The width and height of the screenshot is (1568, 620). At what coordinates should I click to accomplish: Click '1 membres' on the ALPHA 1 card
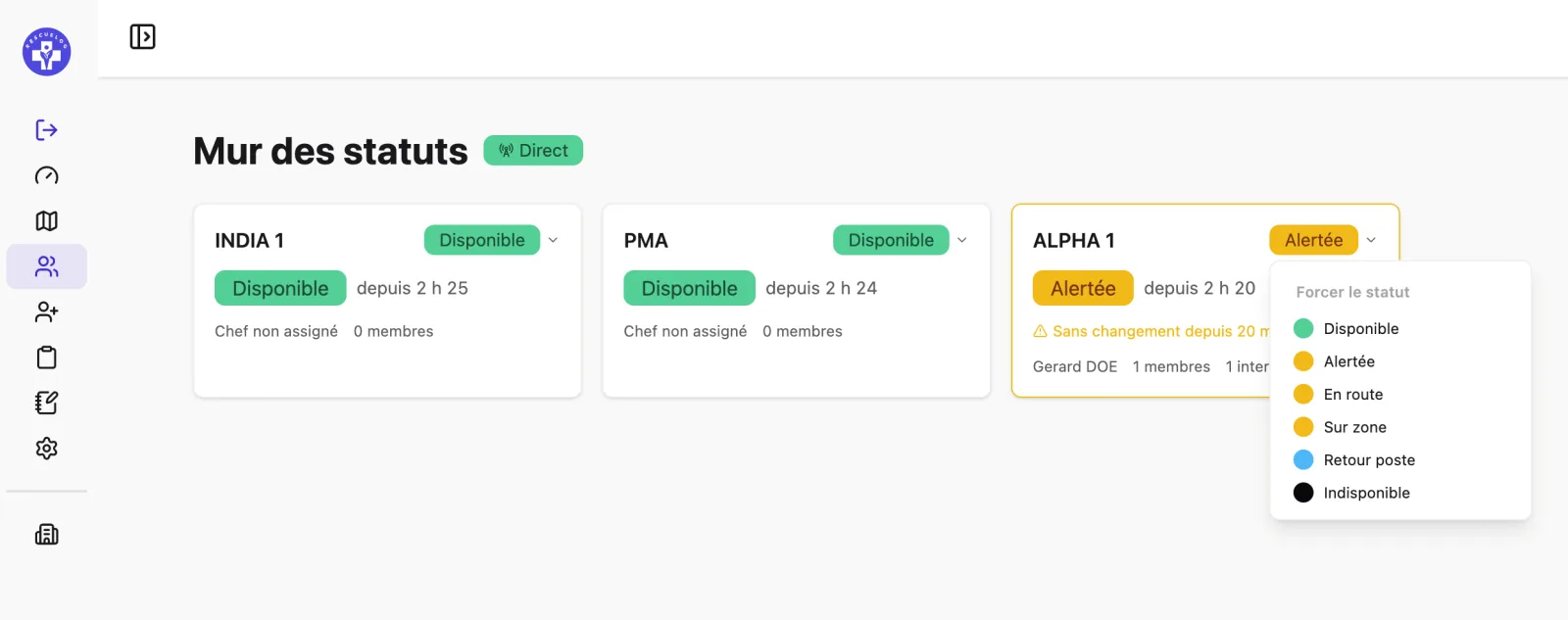point(1171,366)
